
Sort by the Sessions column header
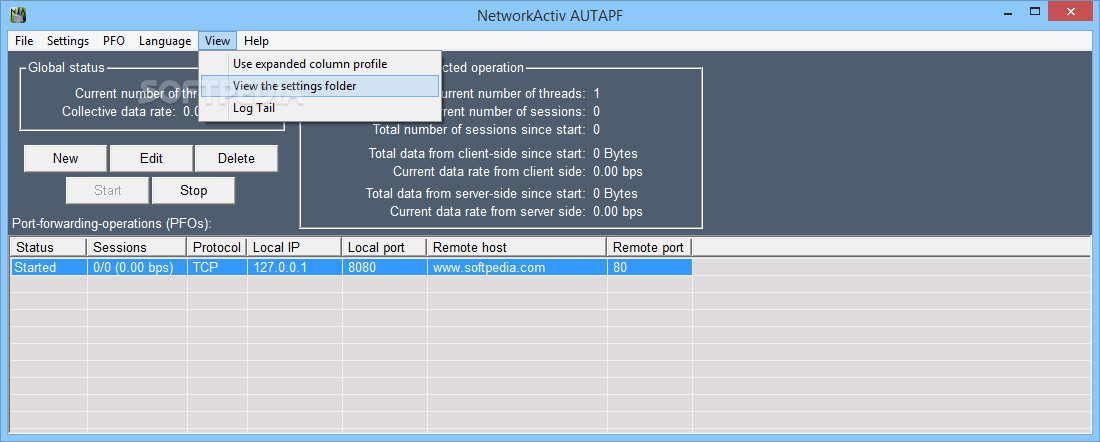137,248
